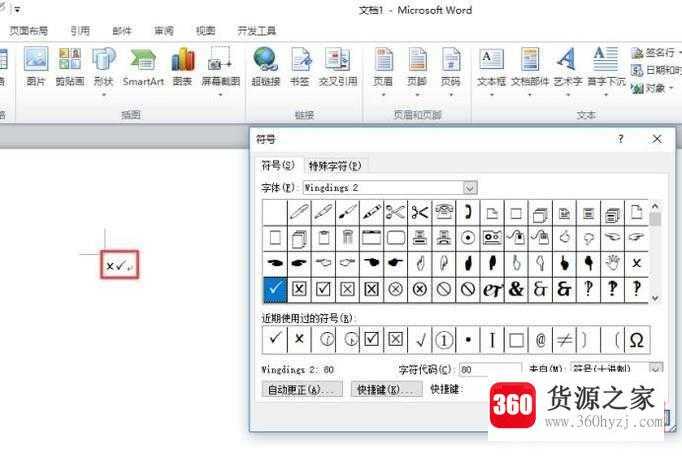Choose the recently used not-equal ≠ symbol
Screen dimensions: 682x461
564,340
